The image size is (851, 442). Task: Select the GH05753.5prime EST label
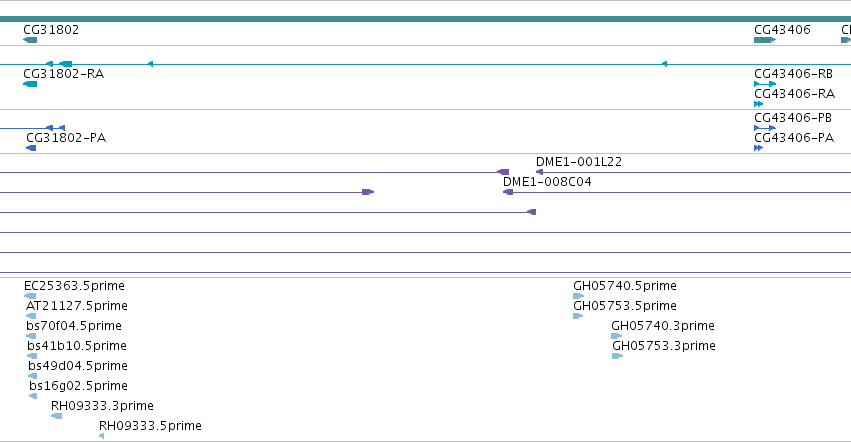(625, 306)
